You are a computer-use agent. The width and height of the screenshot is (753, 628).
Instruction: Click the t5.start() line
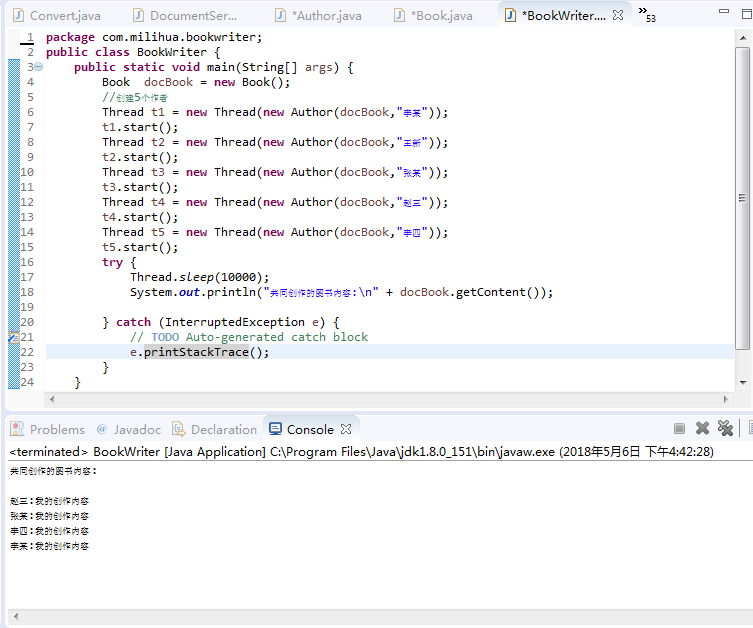click(140, 247)
